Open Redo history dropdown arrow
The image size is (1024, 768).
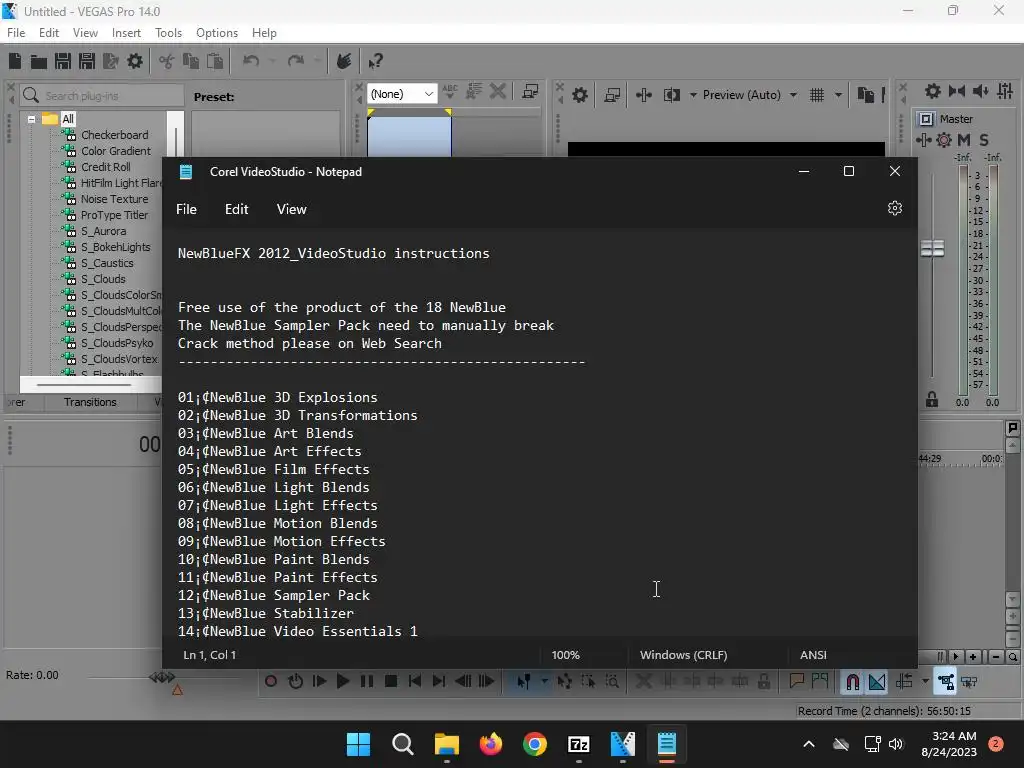(317, 61)
